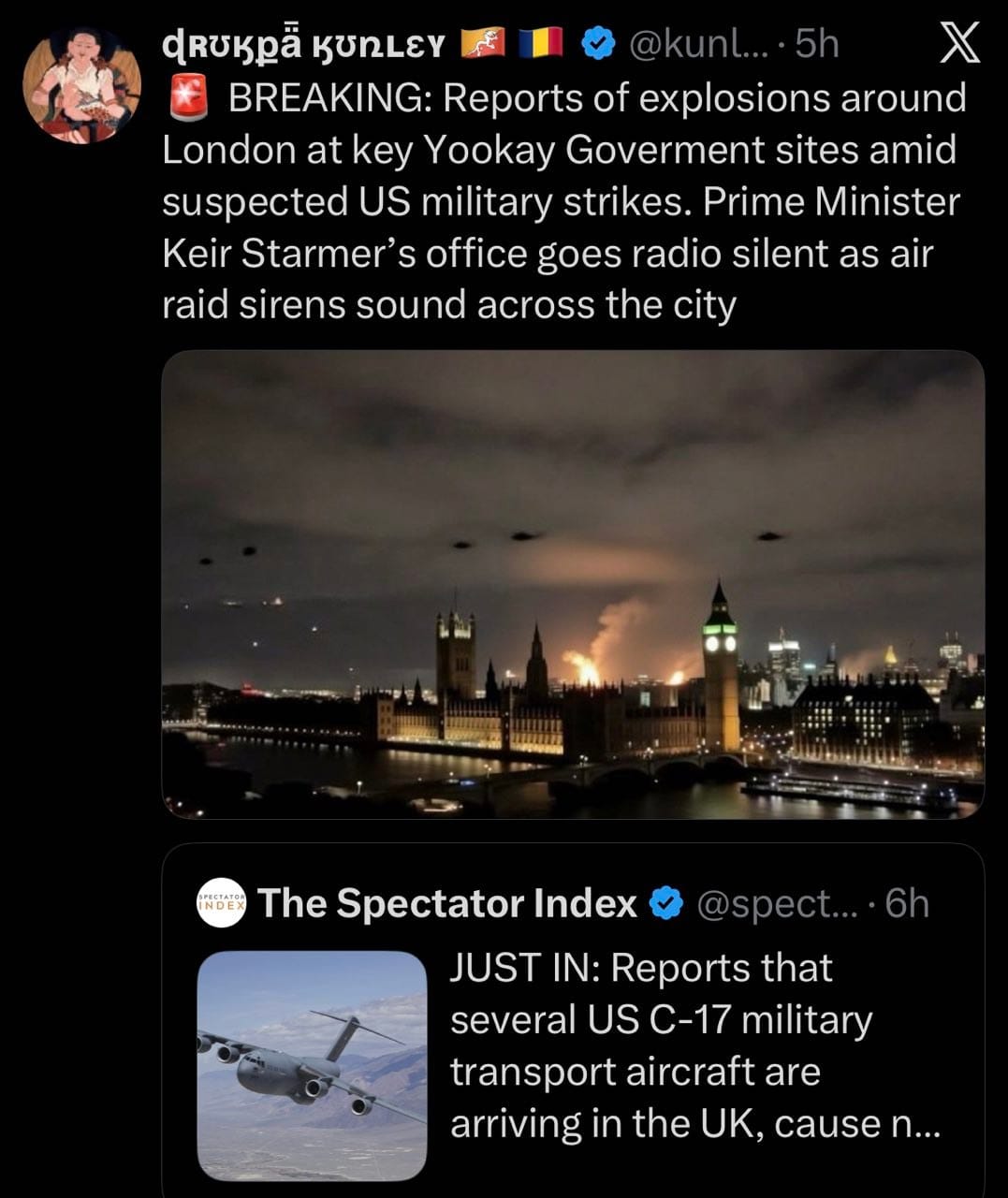Open the London Parliament night photo

(x=573, y=584)
